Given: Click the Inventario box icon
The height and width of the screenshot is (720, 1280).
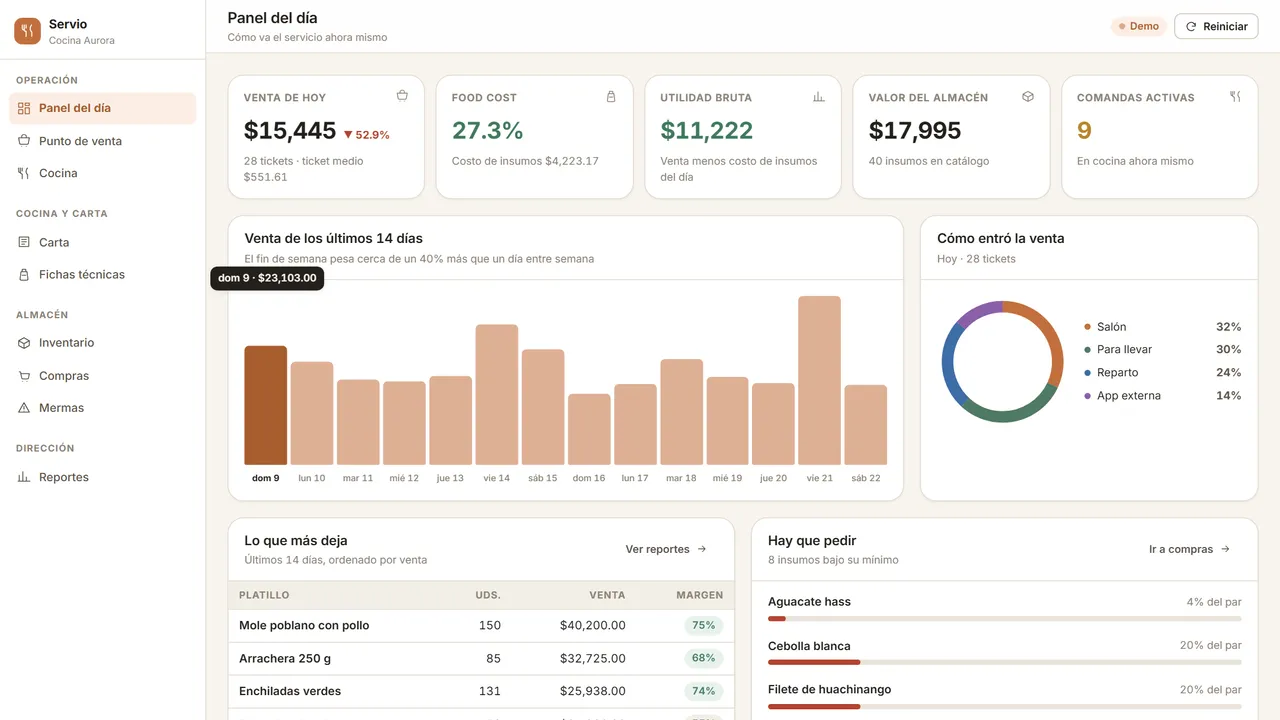Looking at the screenshot, I should click(24, 343).
